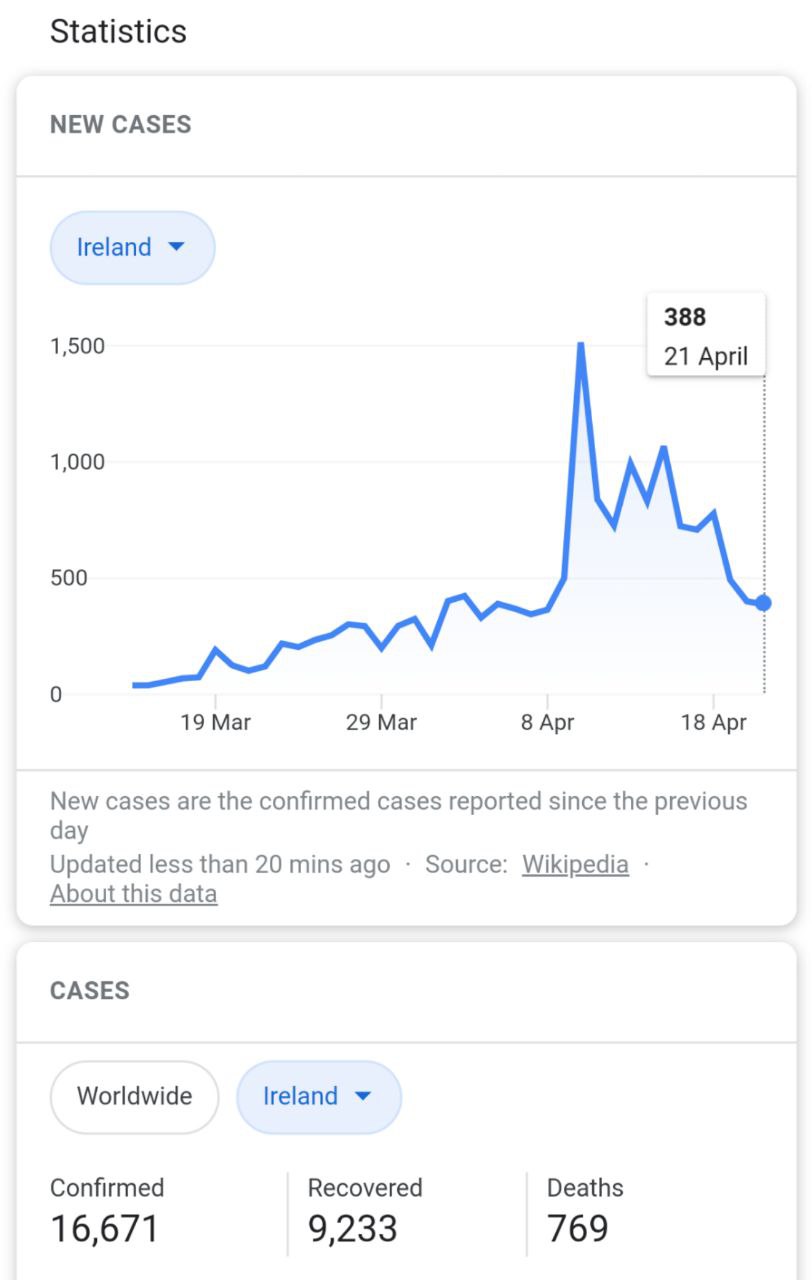
Task: Select the Worldwide chip
Action: pos(134,1097)
